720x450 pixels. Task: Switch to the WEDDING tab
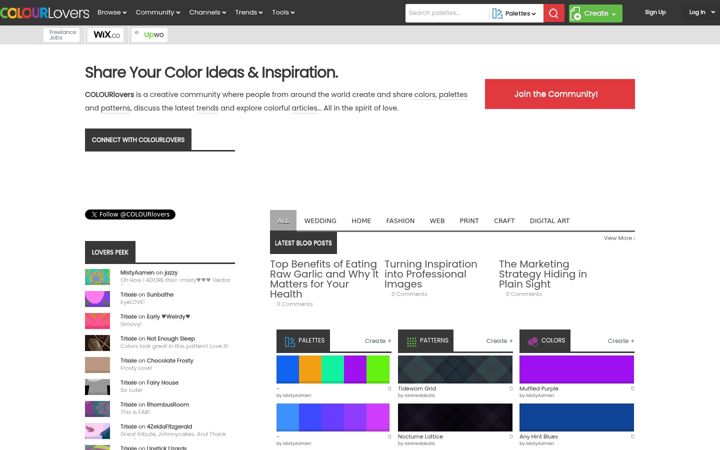tap(320, 221)
